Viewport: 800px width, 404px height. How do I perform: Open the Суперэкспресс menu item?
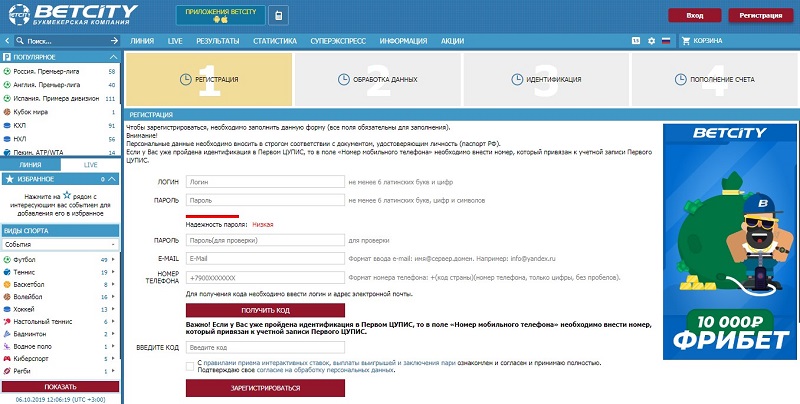pos(341,41)
